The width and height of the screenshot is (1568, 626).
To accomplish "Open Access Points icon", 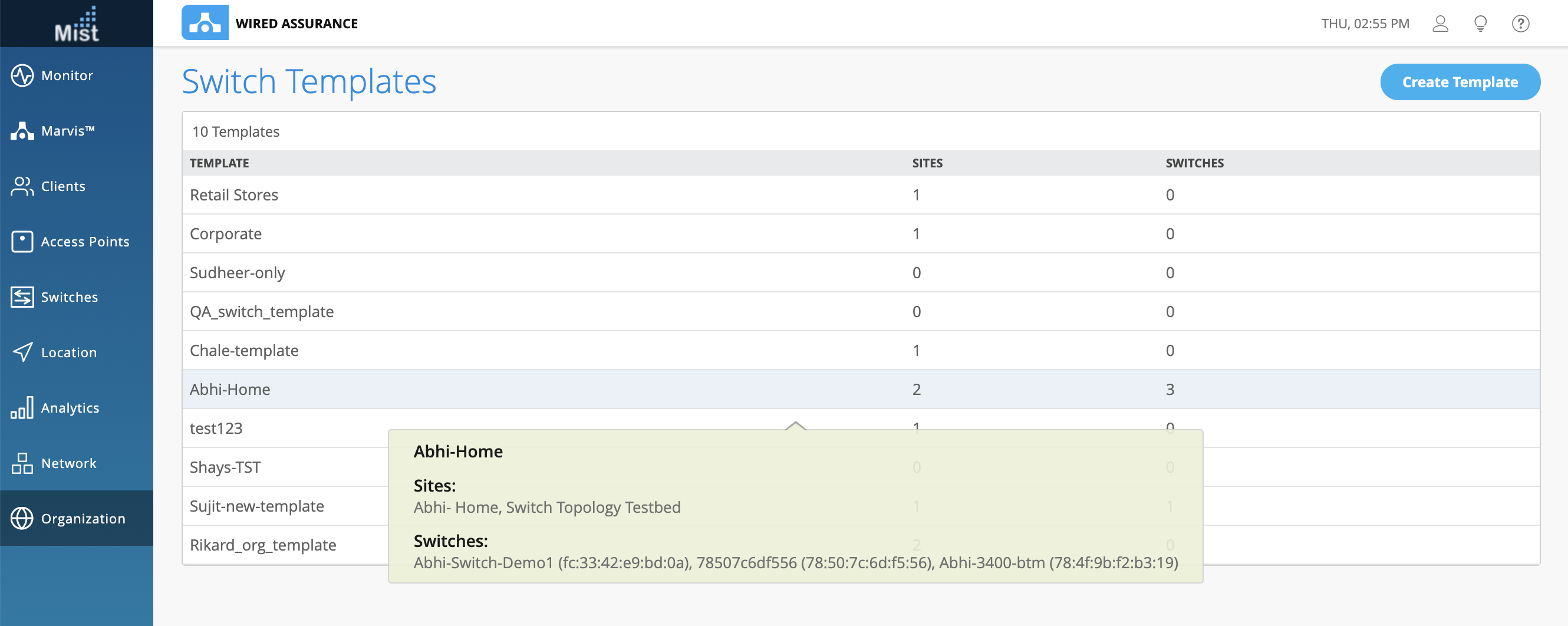I will (22, 242).
